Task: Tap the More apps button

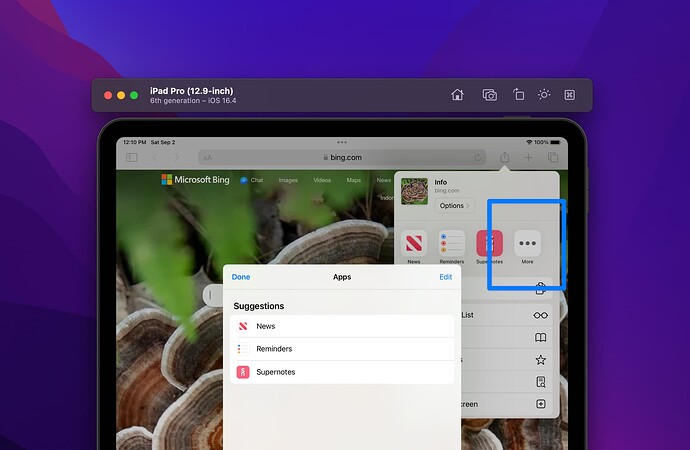Action: coord(527,243)
